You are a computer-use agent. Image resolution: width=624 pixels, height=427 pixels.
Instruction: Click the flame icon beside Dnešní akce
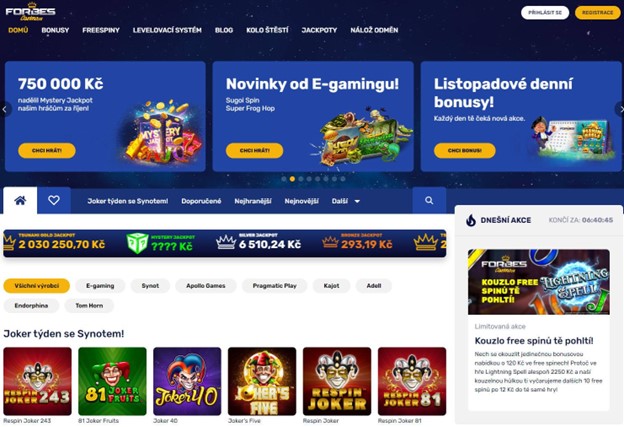click(x=471, y=220)
